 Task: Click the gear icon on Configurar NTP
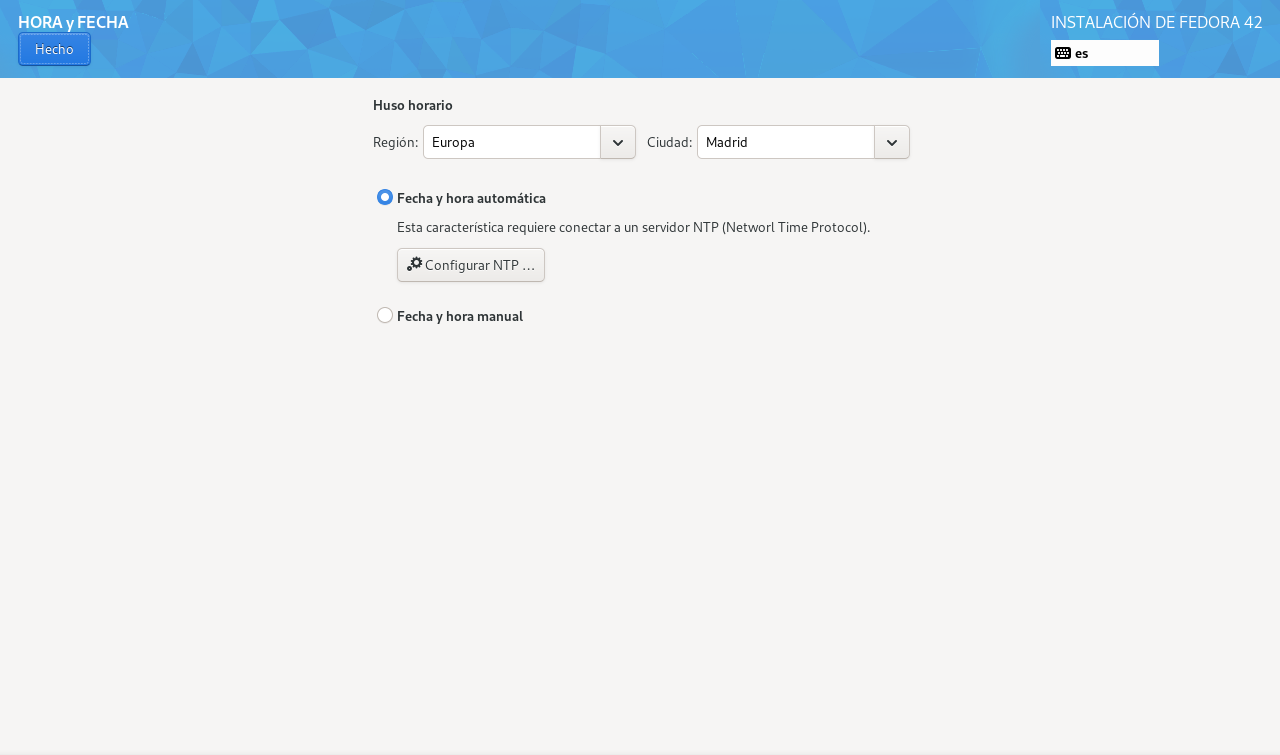pos(414,264)
